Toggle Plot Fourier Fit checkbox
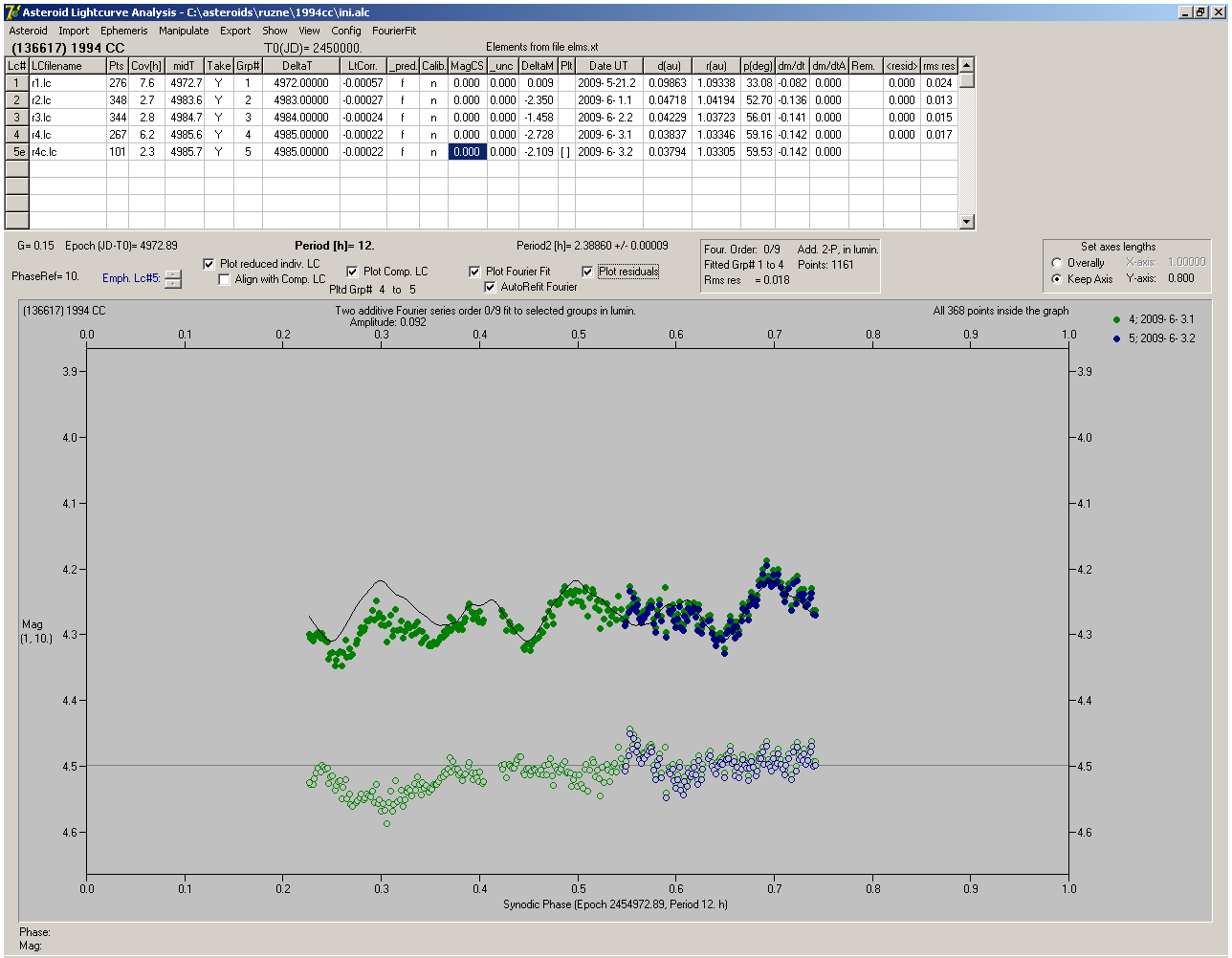Screen dimensions: 1232x958 pyautogui.click(x=474, y=272)
